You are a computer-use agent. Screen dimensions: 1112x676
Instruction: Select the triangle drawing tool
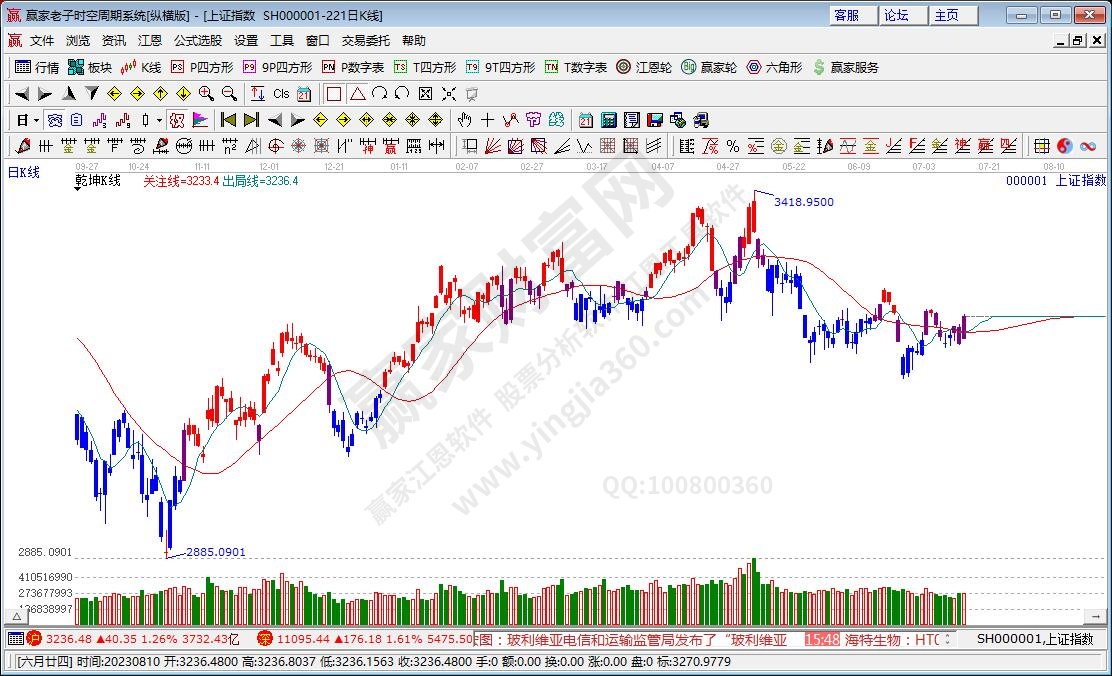[x=357, y=94]
